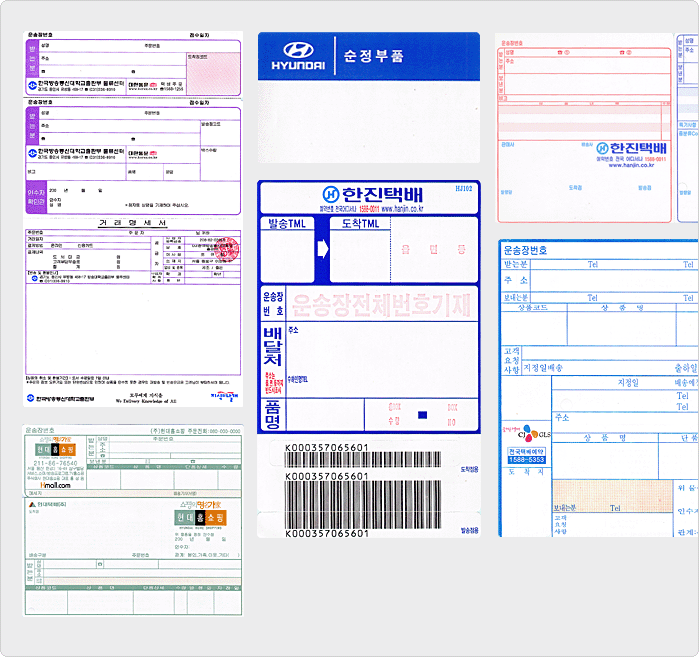Click the white arrow between the TML boxes
The width and height of the screenshot is (699, 657).
322,249
